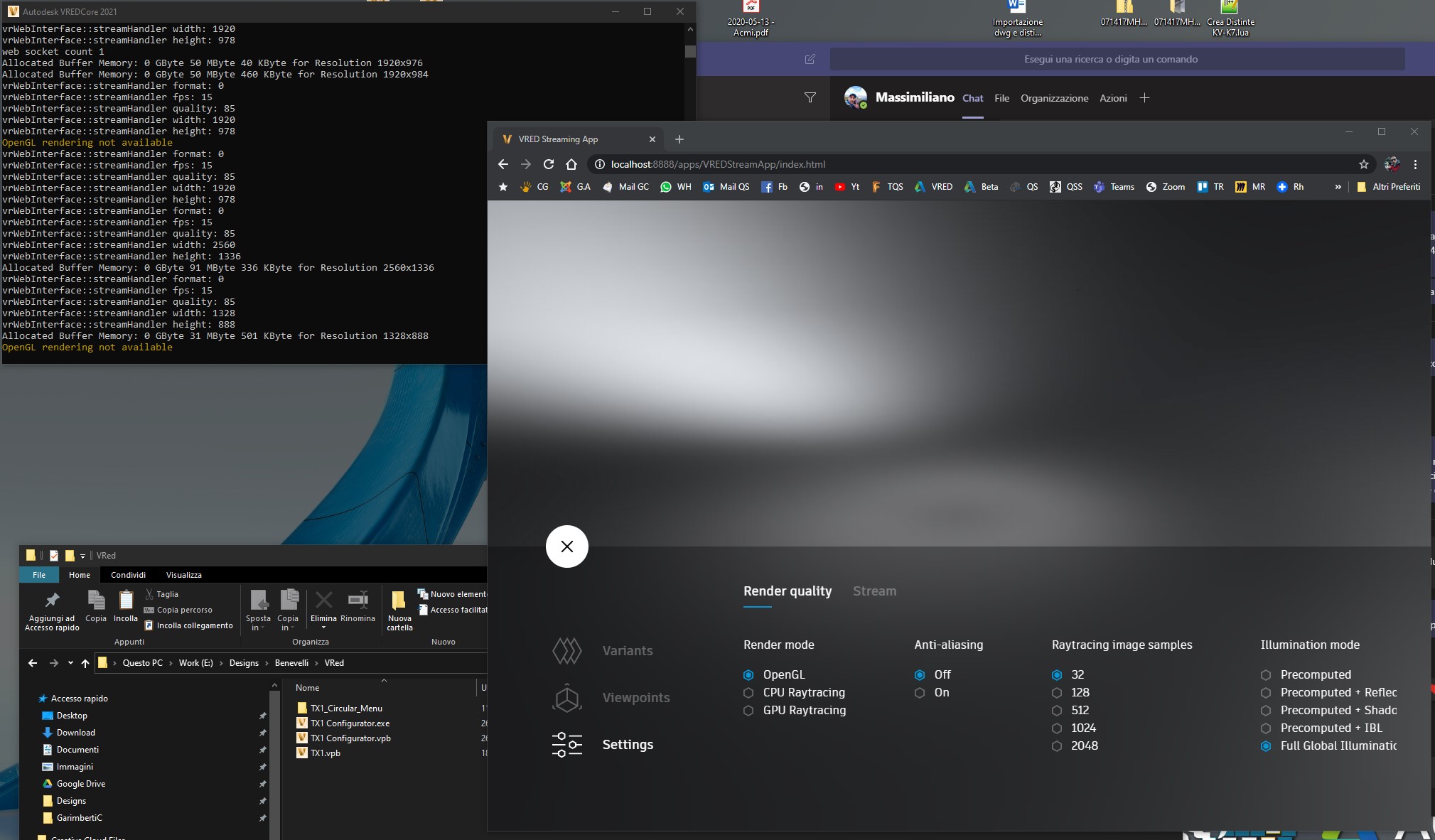Switch to the Stream tab

(x=874, y=591)
